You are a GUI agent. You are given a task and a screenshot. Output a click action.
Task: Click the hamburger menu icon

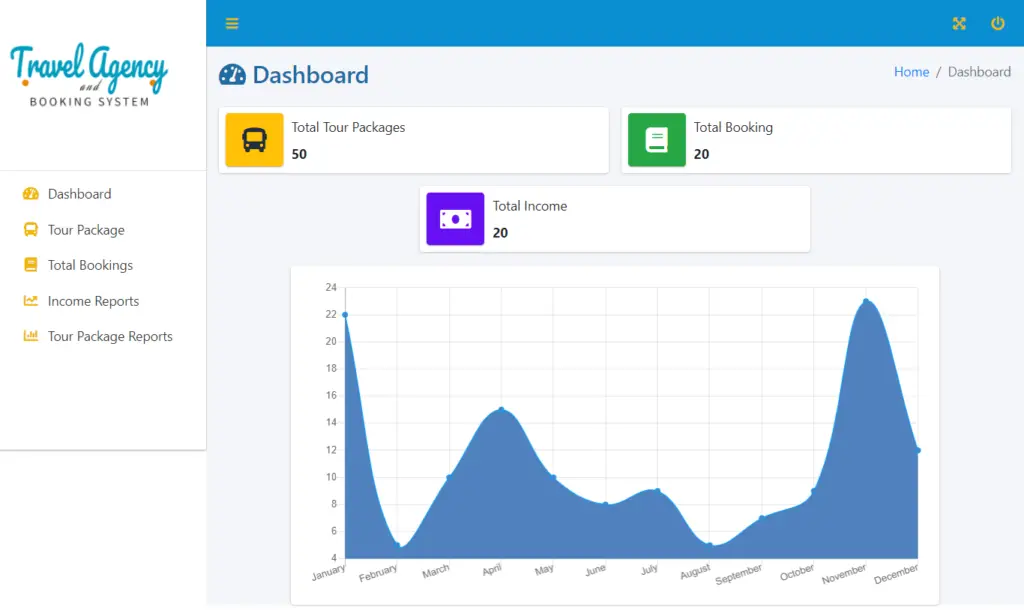[232, 24]
